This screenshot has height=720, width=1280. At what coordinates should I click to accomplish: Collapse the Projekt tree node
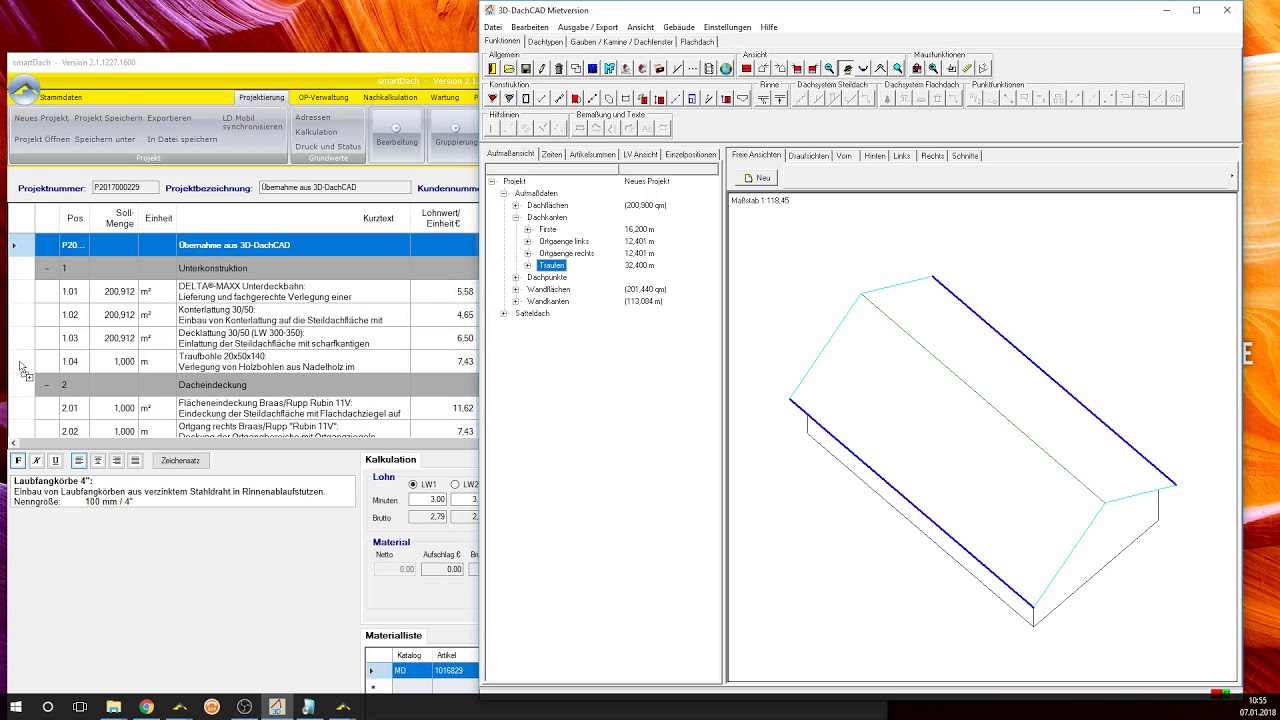click(492, 181)
